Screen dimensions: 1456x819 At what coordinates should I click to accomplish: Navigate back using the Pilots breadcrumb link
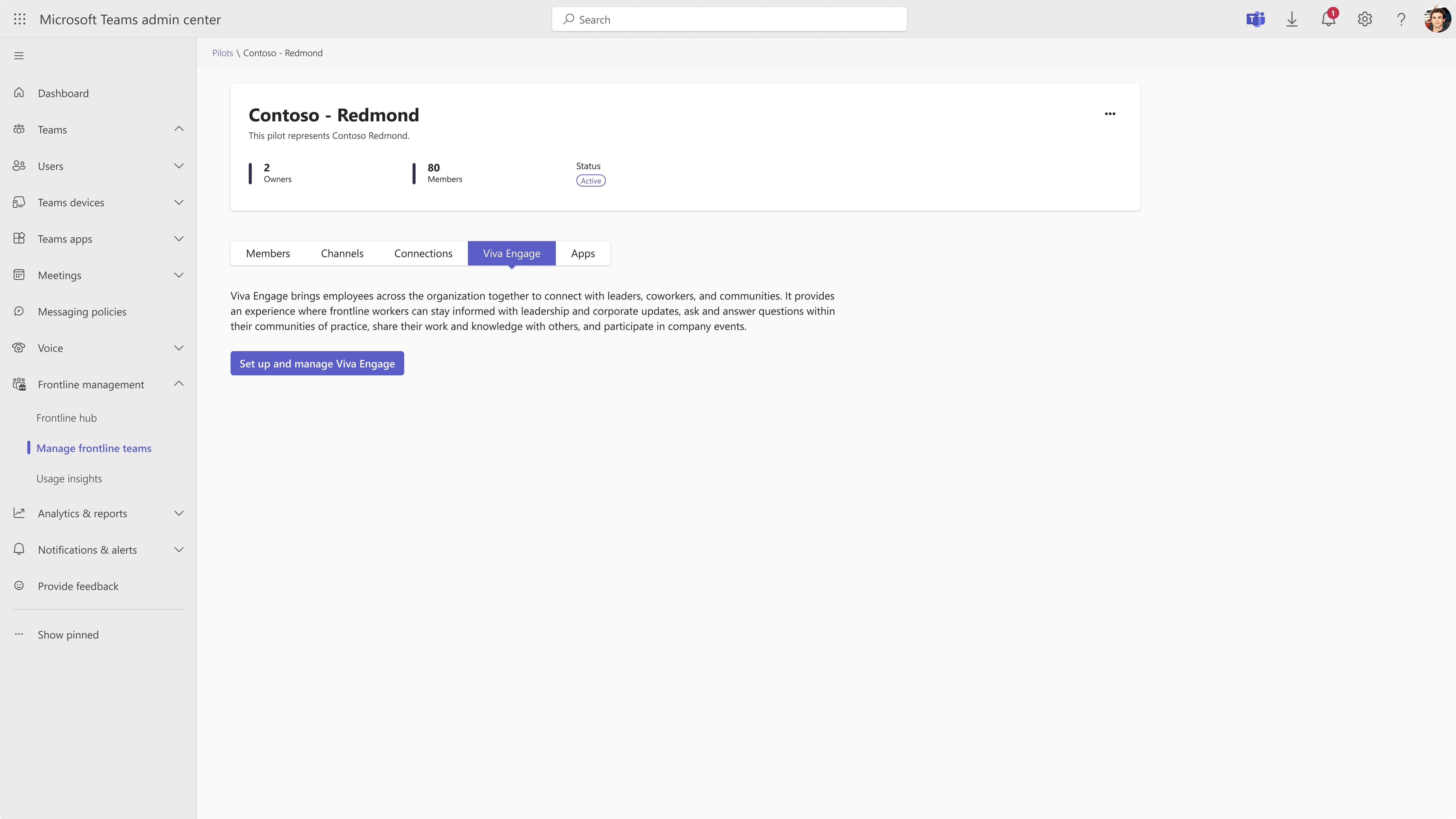point(222,53)
